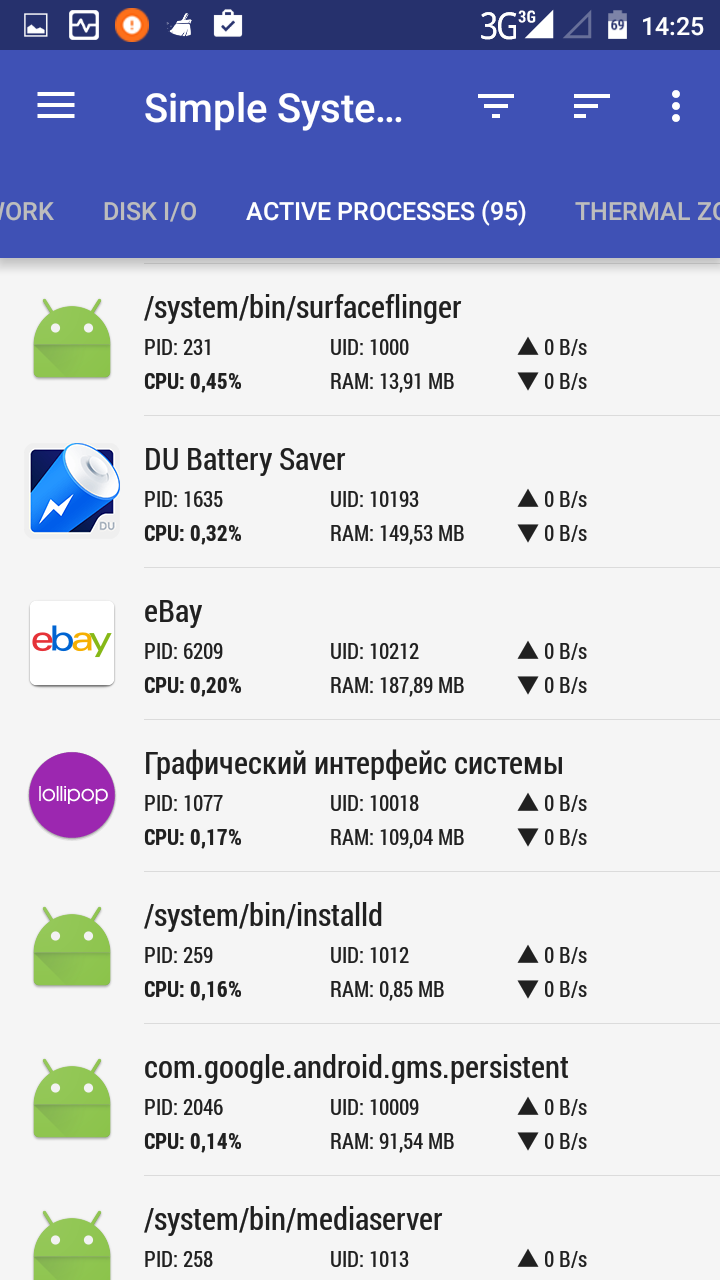This screenshot has width=720, height=1280.
Task: Tap the installd Android robot icon
Action: (72, 947)
